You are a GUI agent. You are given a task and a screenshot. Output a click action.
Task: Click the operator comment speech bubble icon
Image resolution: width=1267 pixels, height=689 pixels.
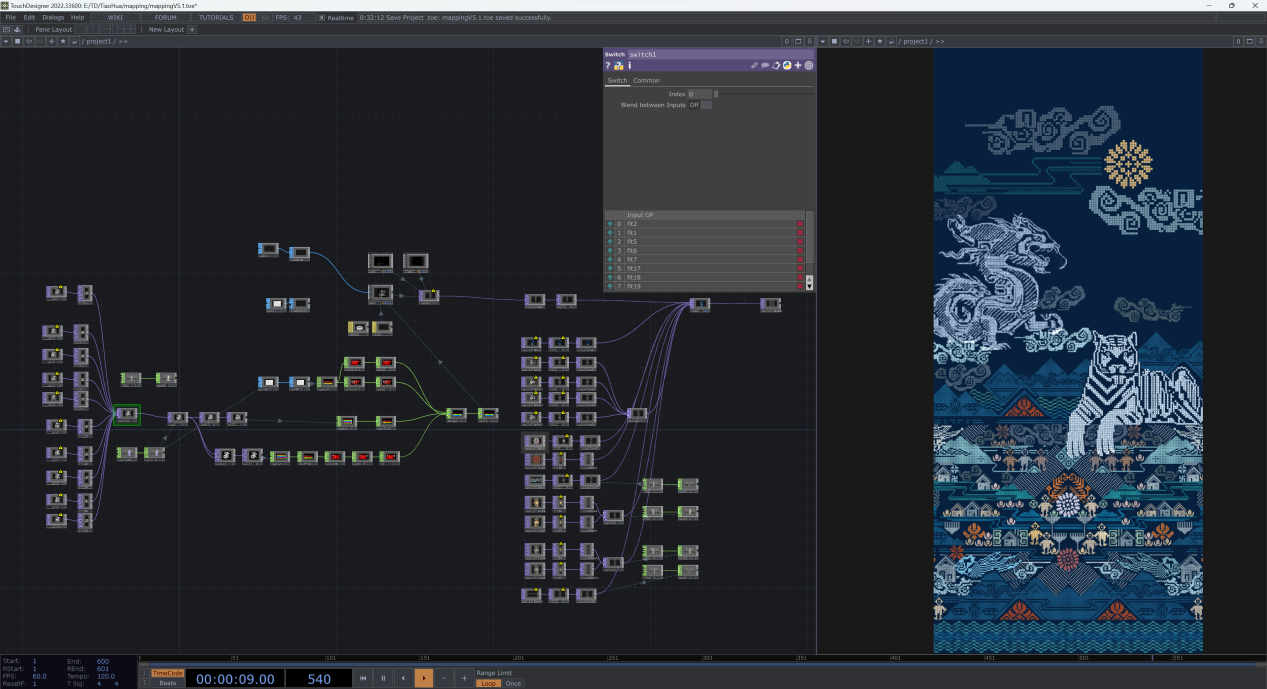(x=765, y=66)
